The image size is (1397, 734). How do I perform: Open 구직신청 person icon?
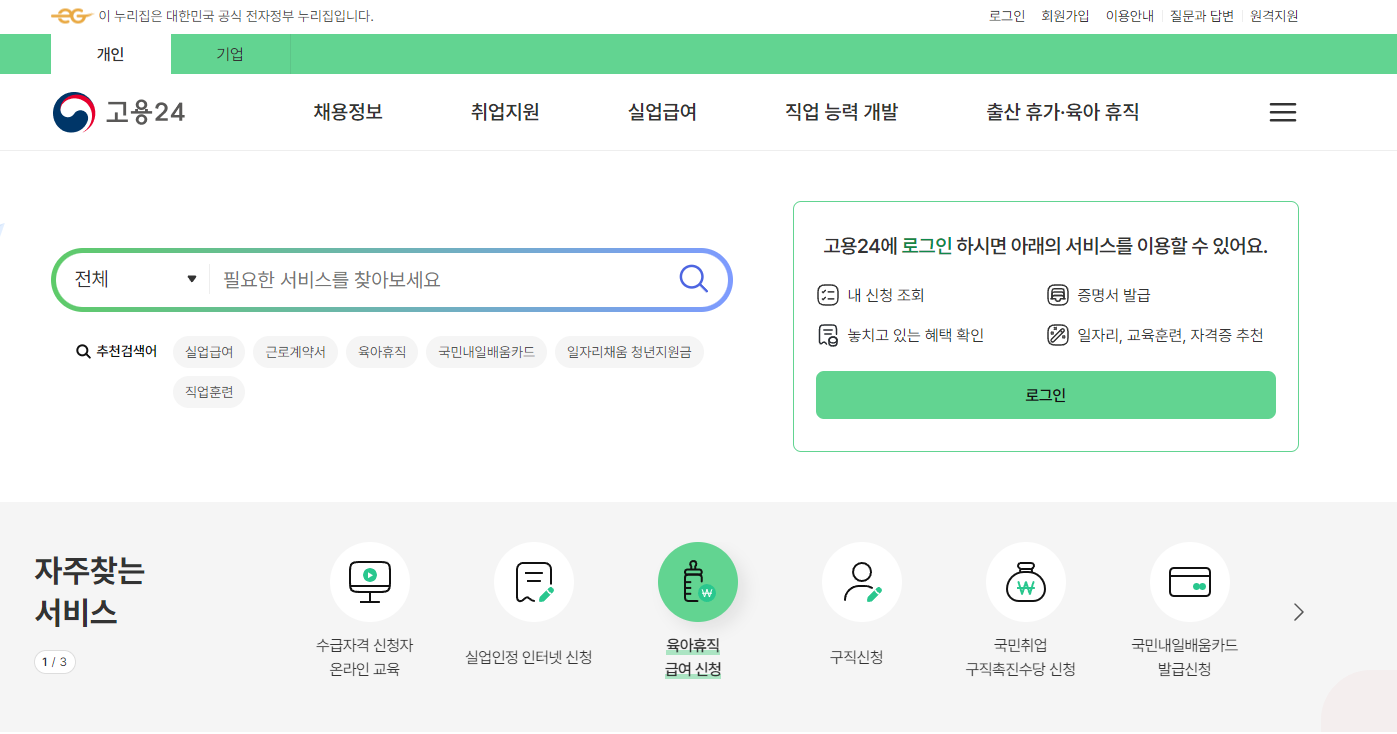862,582
